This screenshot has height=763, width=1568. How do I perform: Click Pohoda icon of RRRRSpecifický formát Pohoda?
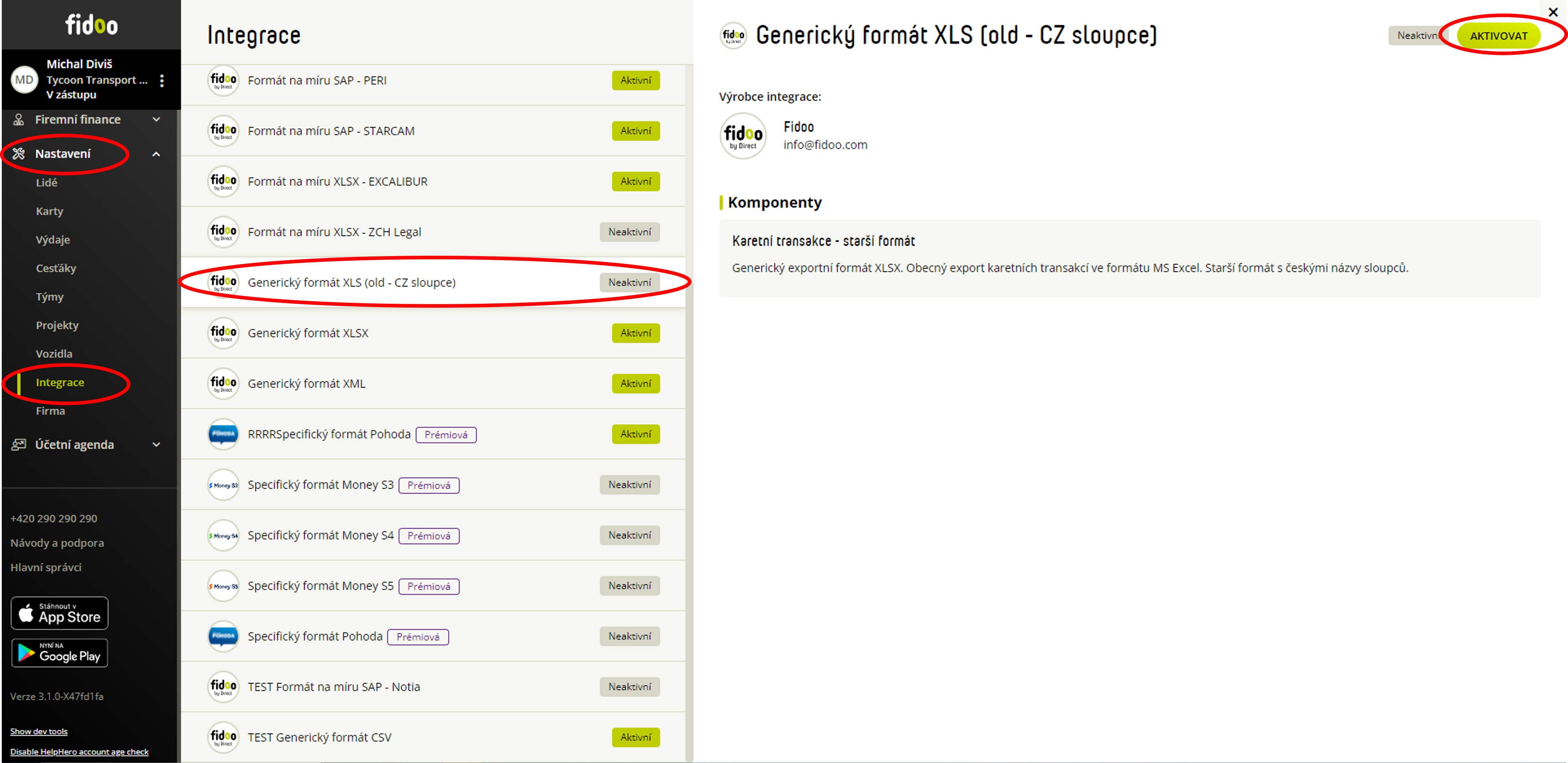coord(223,434)
